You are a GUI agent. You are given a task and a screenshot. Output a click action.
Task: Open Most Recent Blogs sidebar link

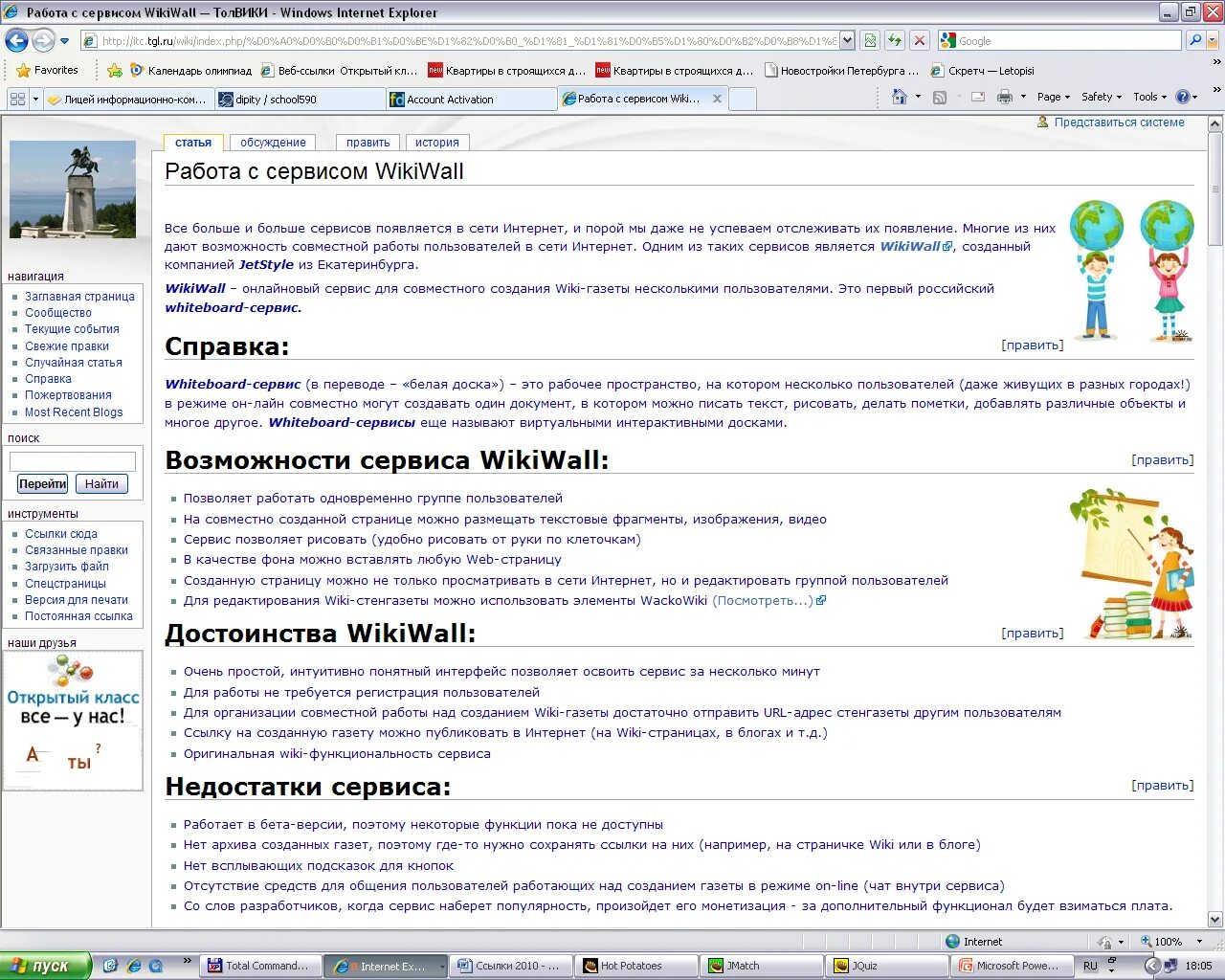(x=74, y=412)
